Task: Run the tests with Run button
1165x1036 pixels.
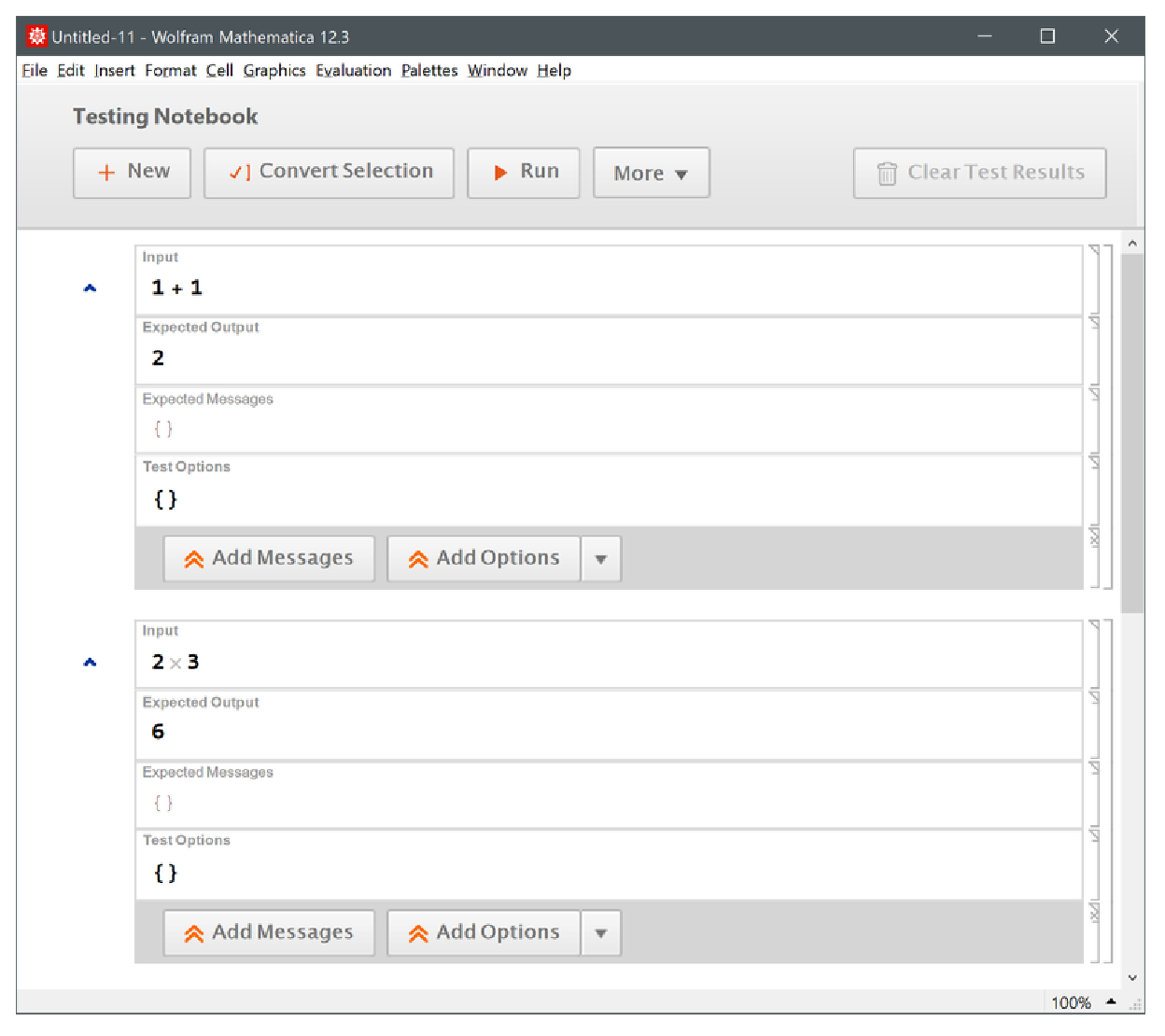Action: click(x=524, y=173)
